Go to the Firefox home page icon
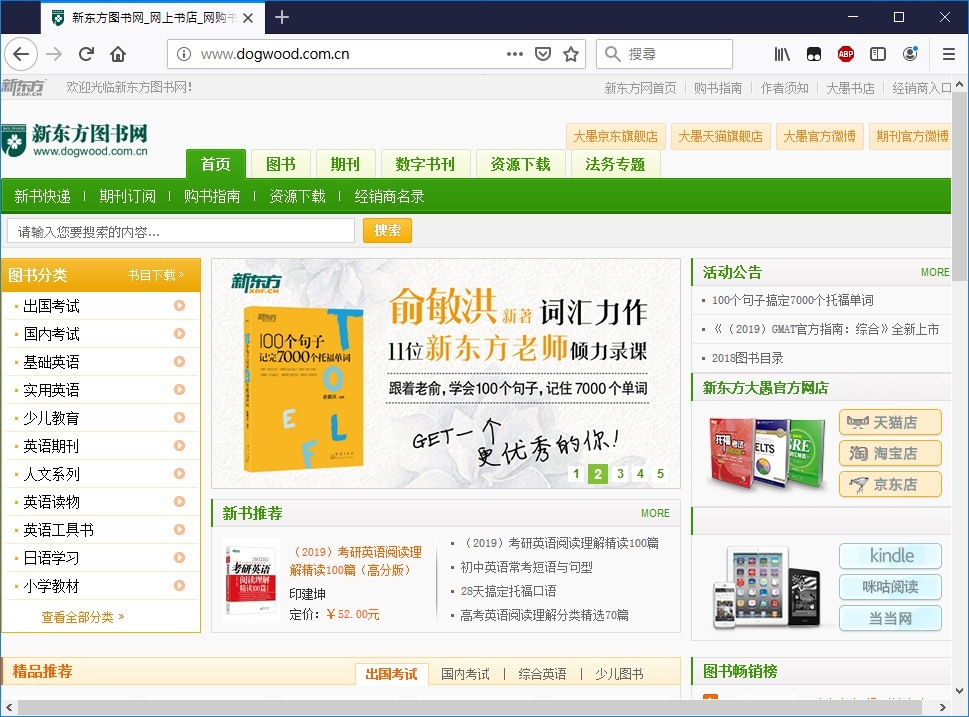 (x=118, y=54)
